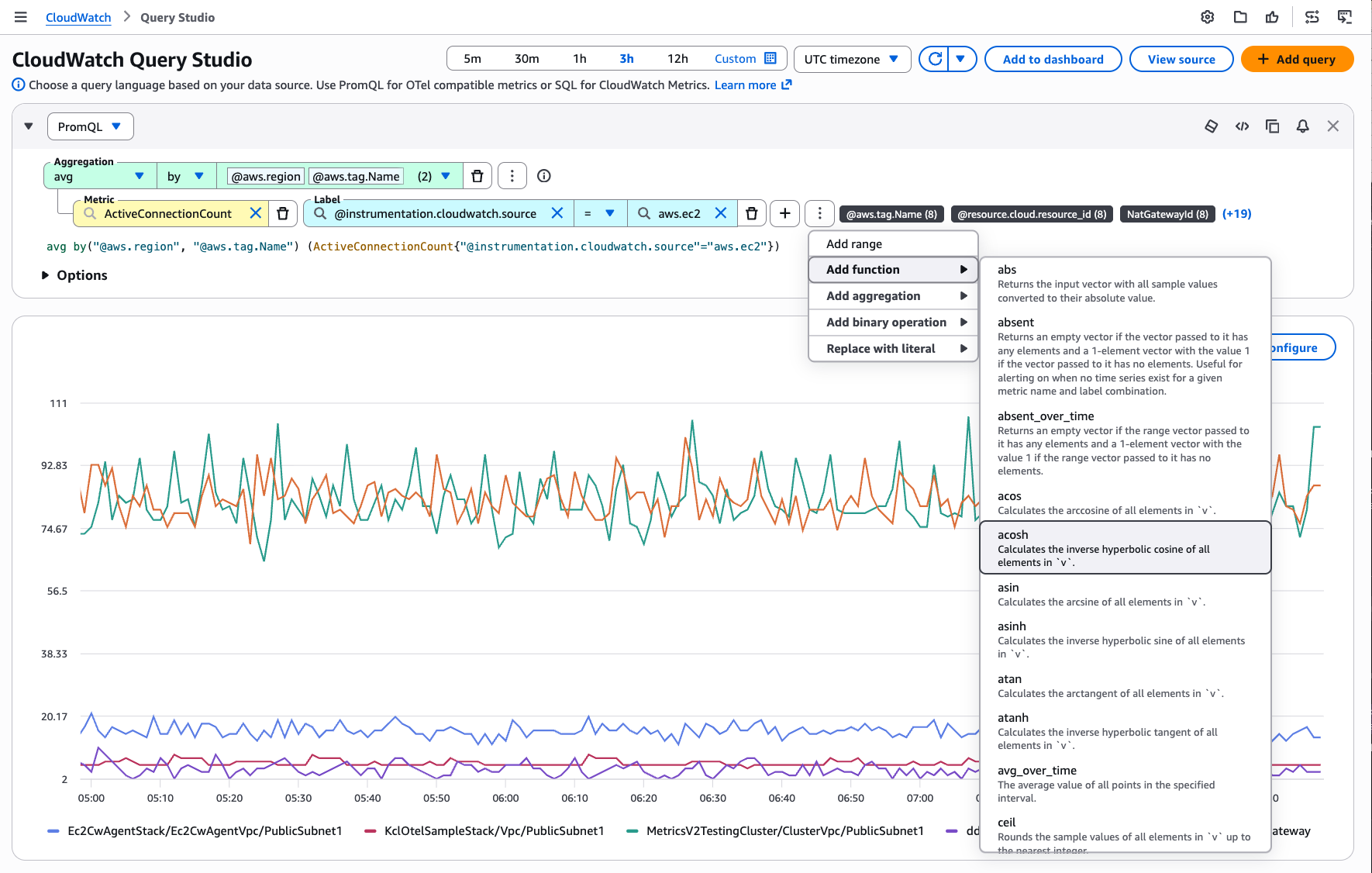Choose the avg_over_time function
The width and height of the screenshot is (1372, 873).
tap(1125, 784)
